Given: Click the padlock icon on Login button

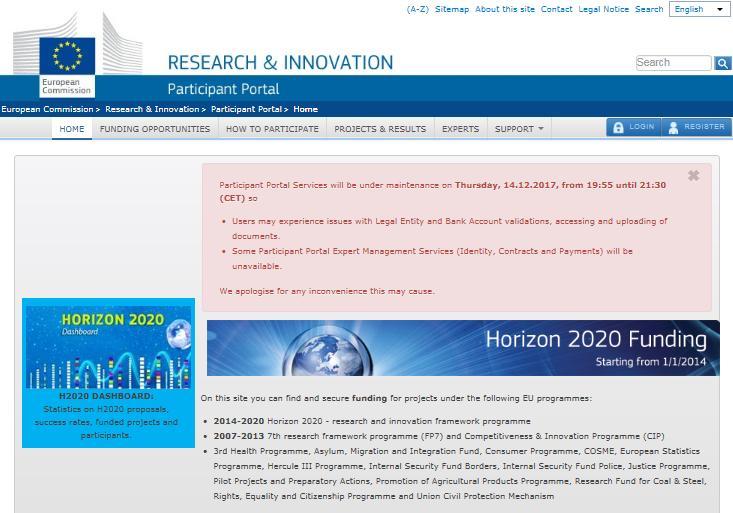Looking at the screenshot, I should coord(618,127).
